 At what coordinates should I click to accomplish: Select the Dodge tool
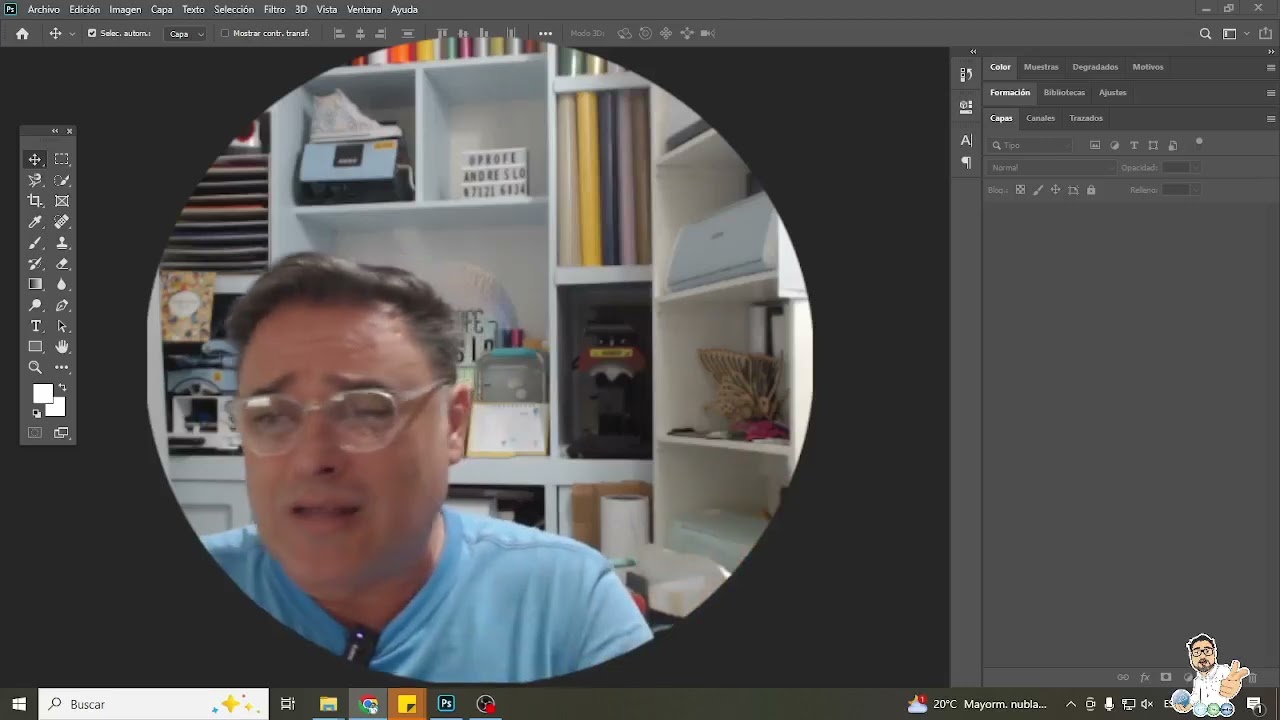point(35,306)
